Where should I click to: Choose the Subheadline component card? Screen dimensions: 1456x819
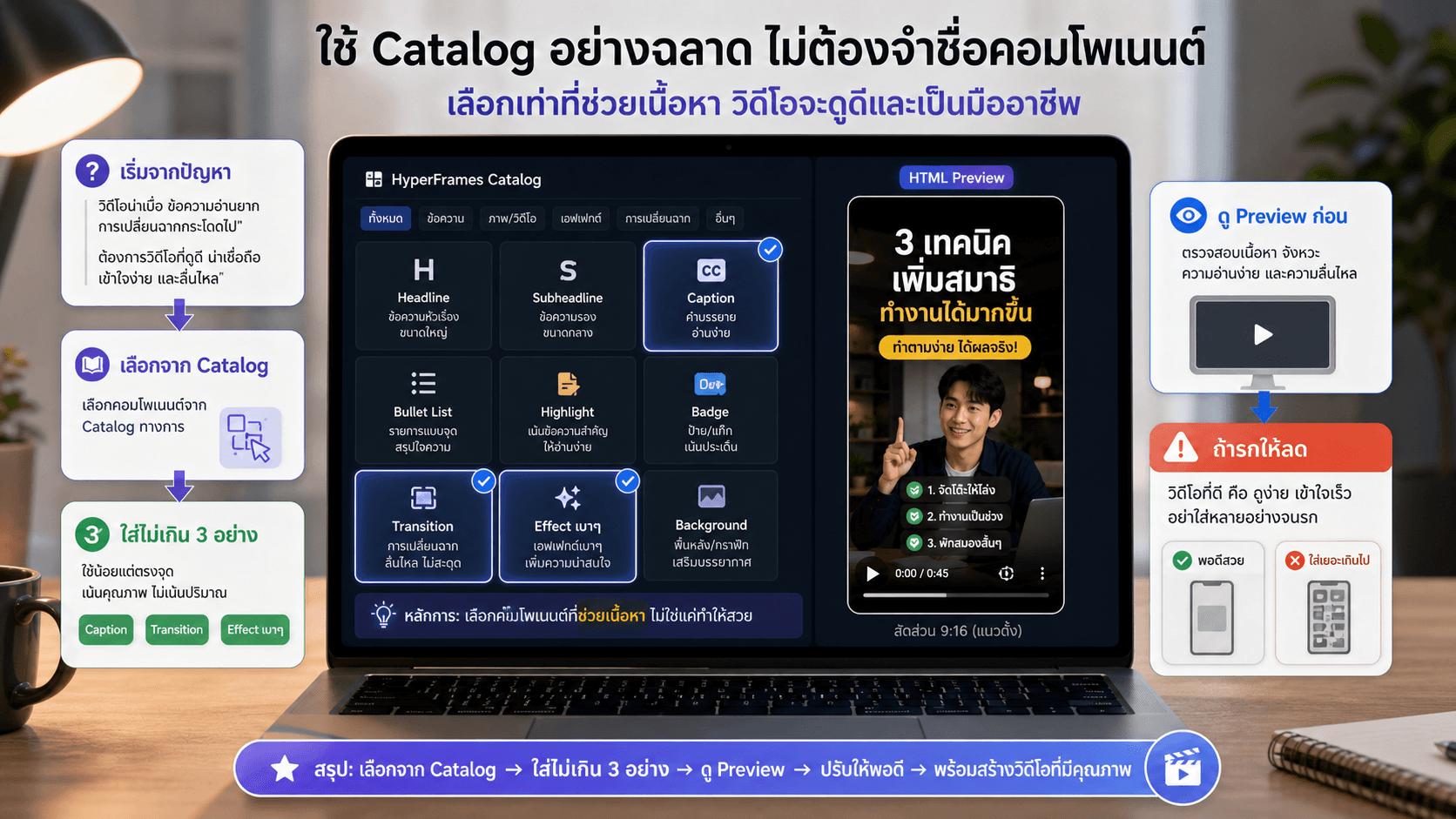tap(568, 297)
